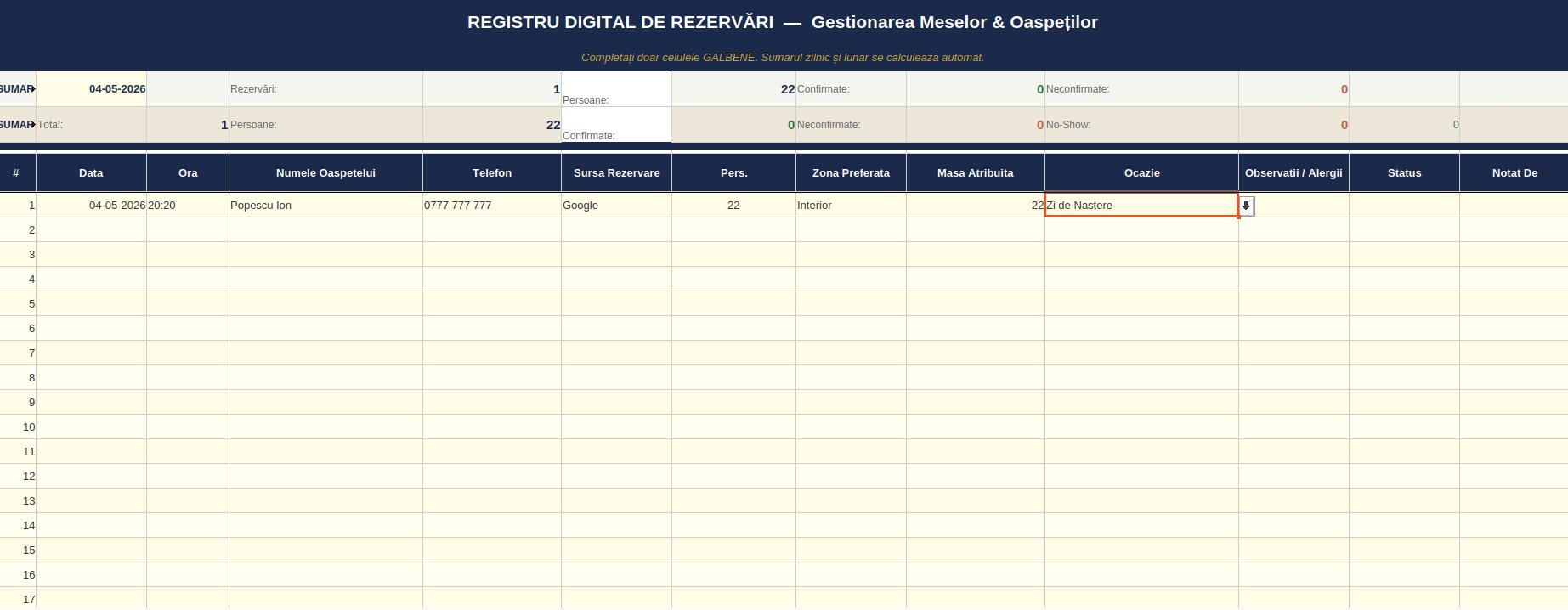This screenshot has height=610, width=1568.
Task: Click the Observatii / Alergii column header
Action: tap(1293, 172)
